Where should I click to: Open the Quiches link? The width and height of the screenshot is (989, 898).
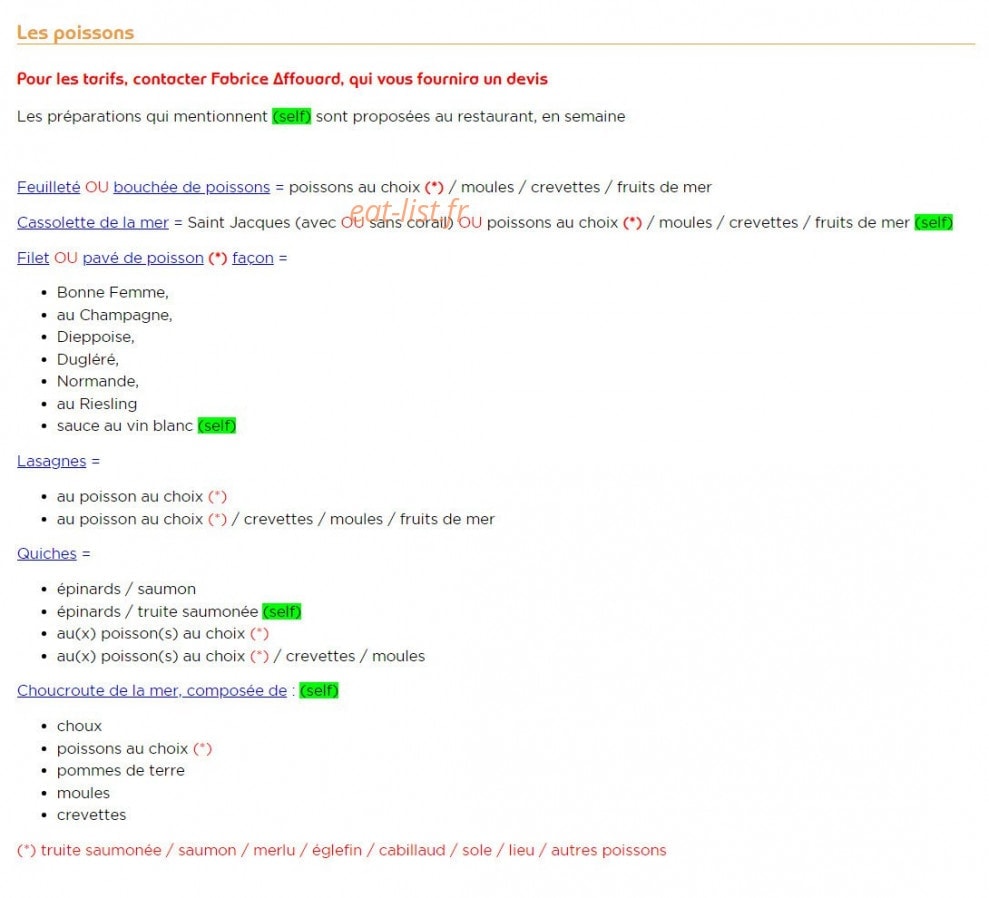(47, 554)
